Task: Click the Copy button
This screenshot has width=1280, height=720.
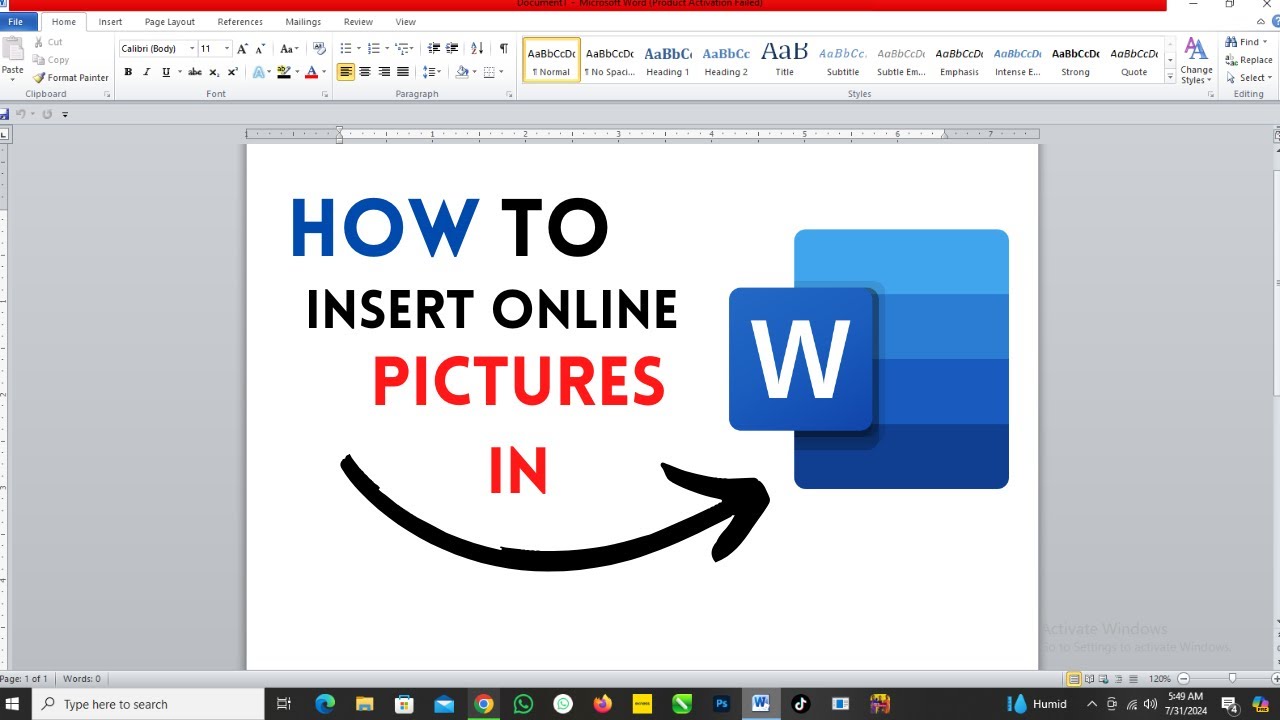Action: (x=50, y=60)
